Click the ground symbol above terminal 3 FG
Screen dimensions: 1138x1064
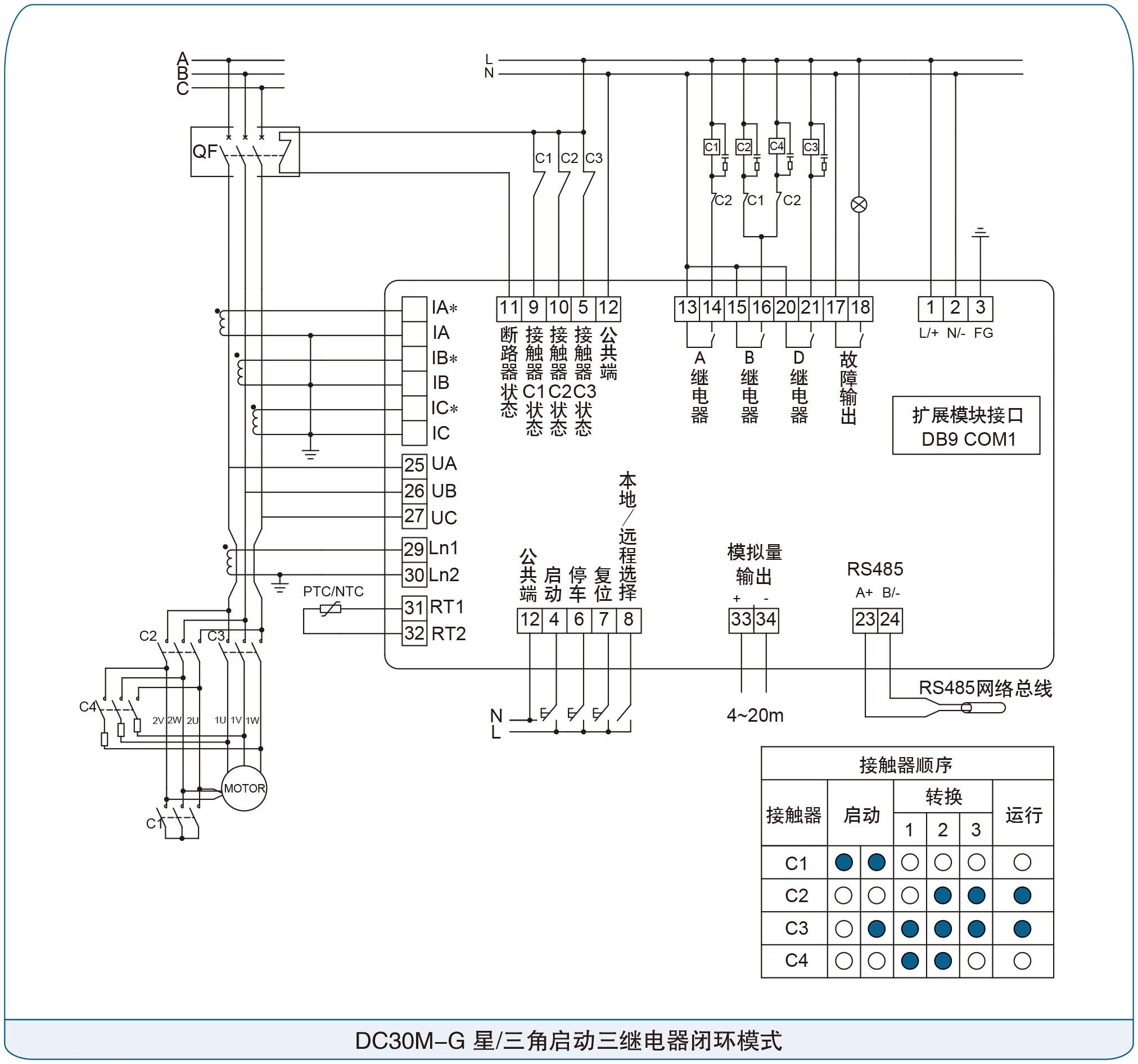(x=980, y=232)
